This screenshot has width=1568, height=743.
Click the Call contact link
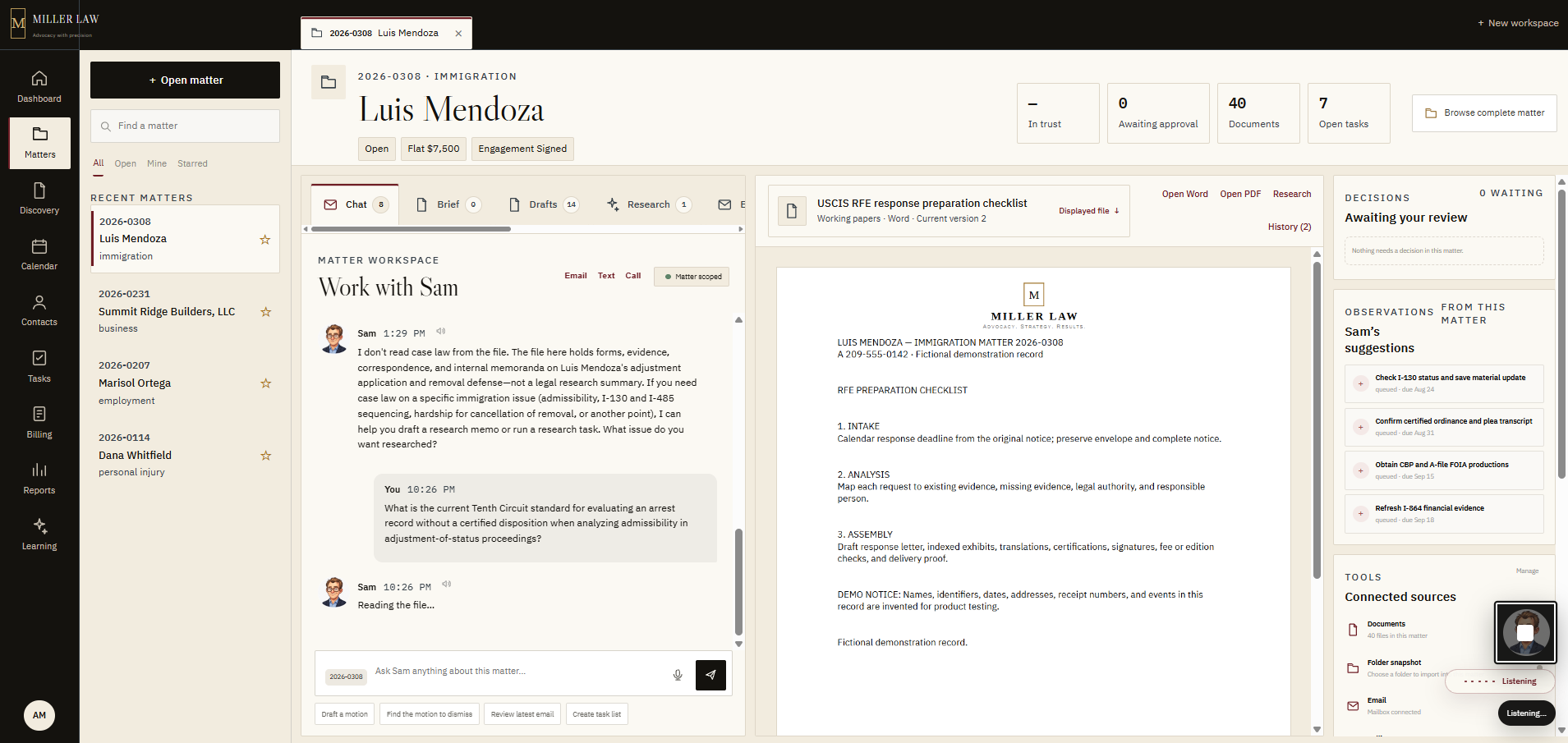click(x=632, y=276)
